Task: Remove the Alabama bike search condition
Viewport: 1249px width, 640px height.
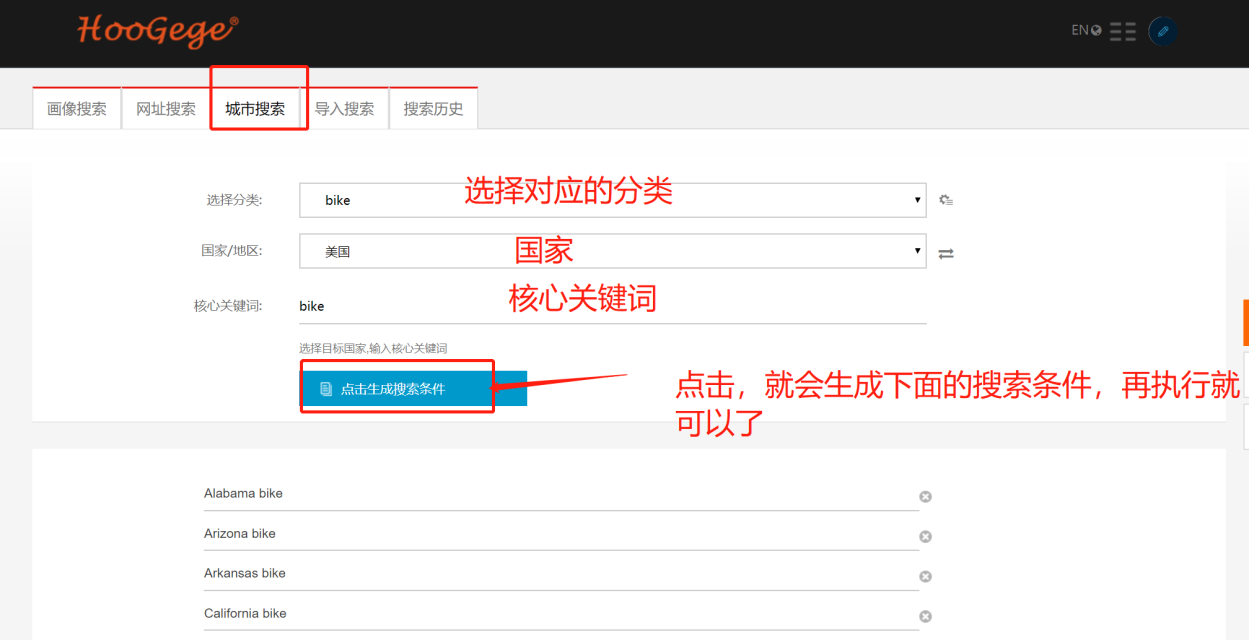Action: (x=925, y=496)
